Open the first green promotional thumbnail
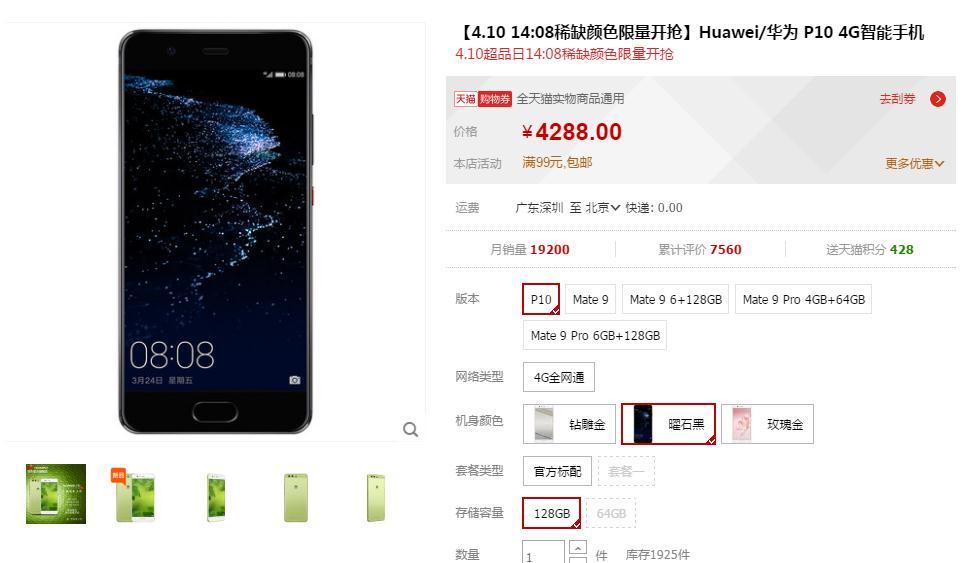 pyautogui.click(x=56, y=494)
